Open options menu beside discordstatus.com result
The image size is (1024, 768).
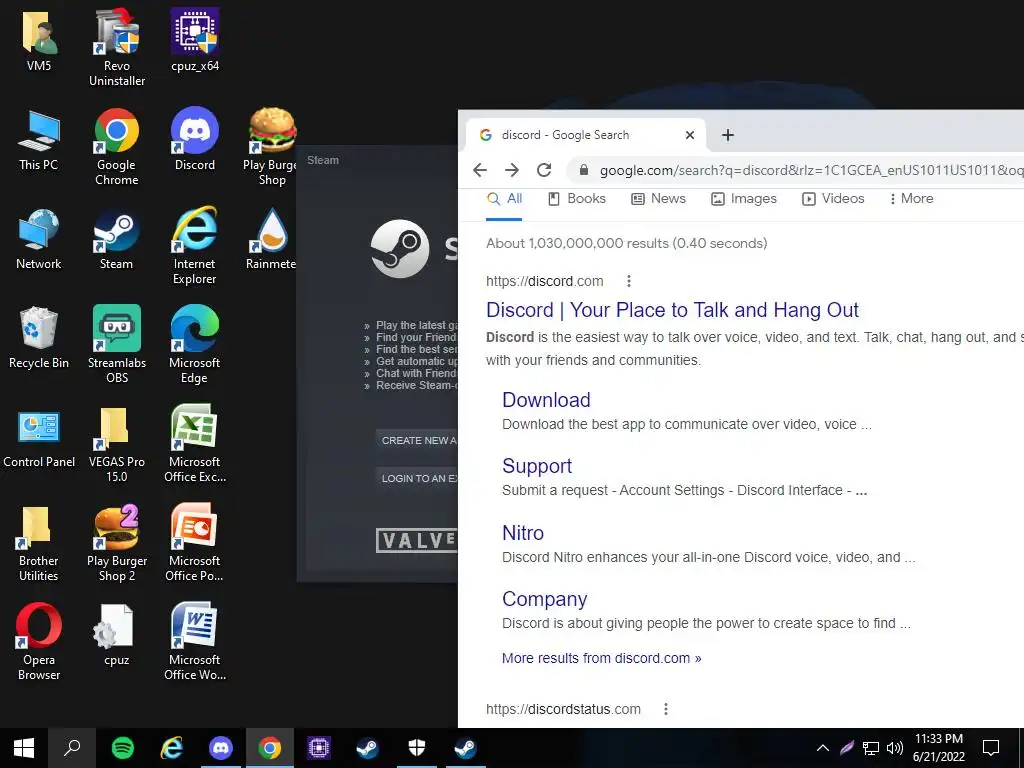pos(665,709)
